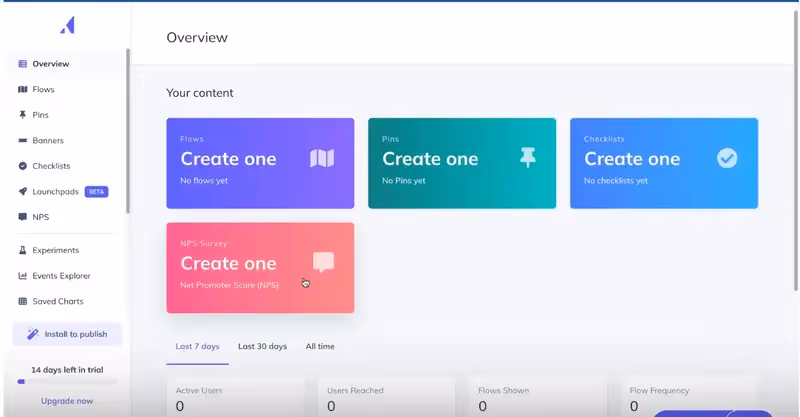The width and height of the screenshot is (800, 417).
Task: Click Create one on the Flows card
Action: pos(228,159)
